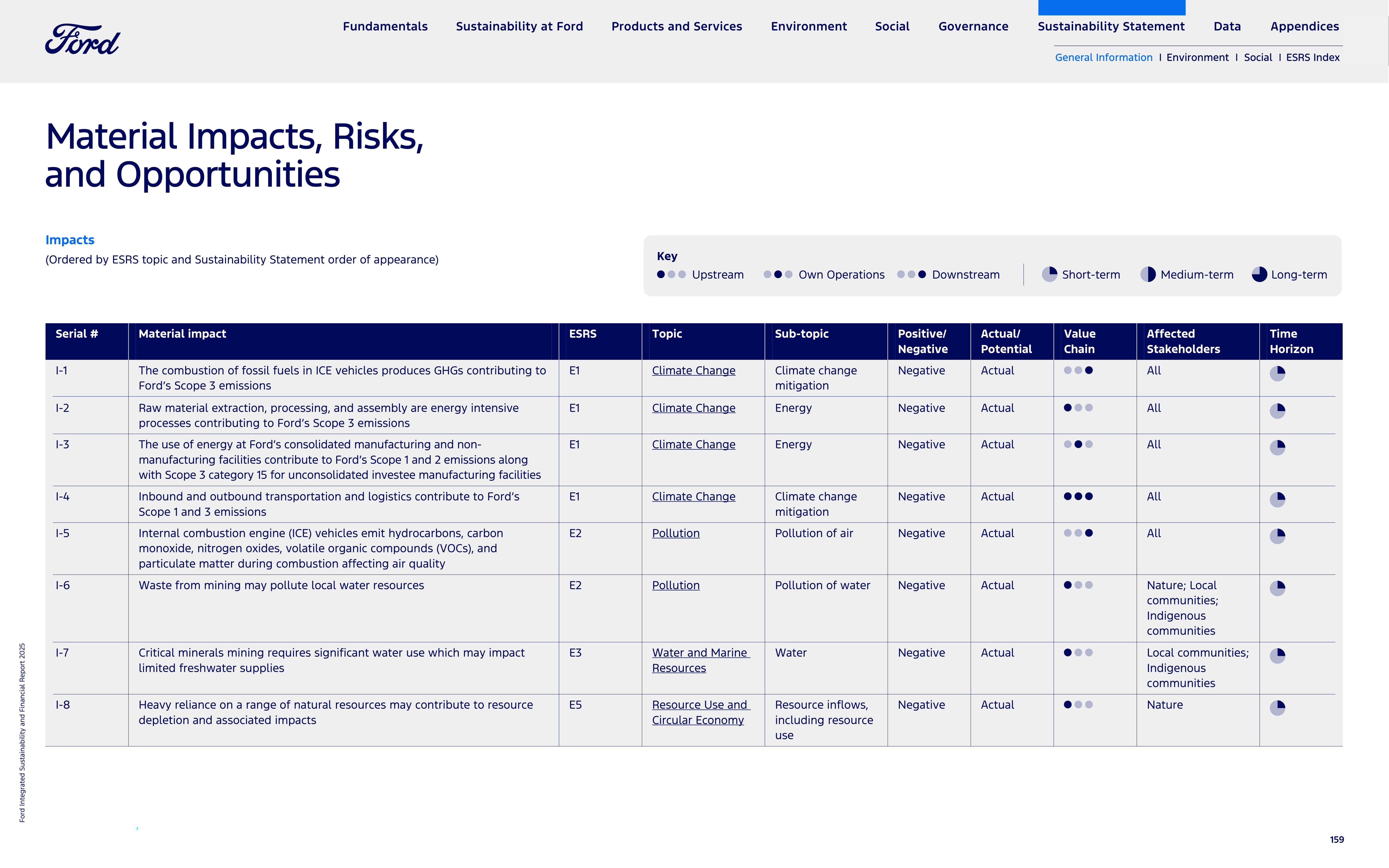This screenshot has width=1389, height=868.
Task: Select General Information sub-navigation link
Action: click(1104, 58)
